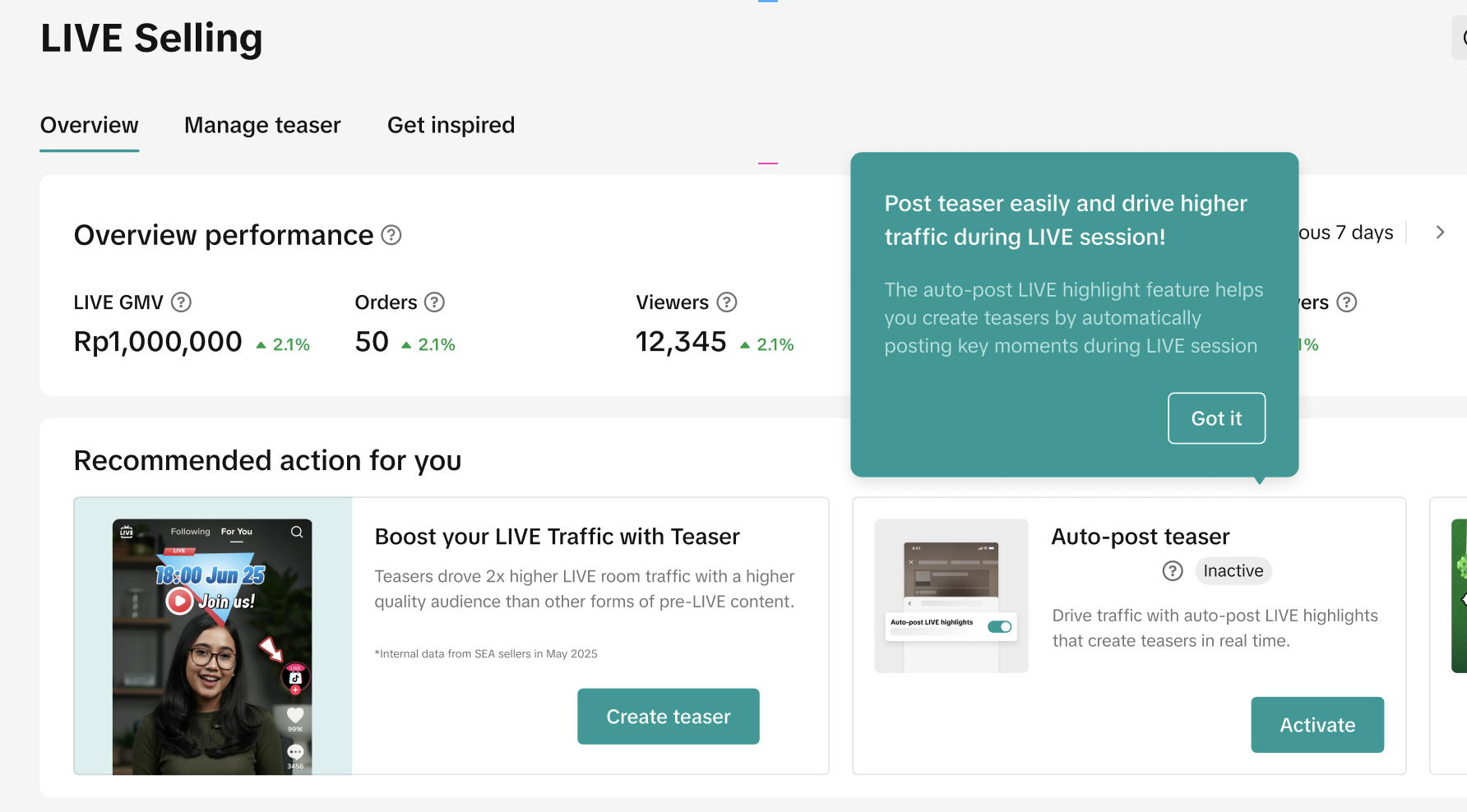Activate the Auto-post teaser feature

click(x=1317, y=725)
